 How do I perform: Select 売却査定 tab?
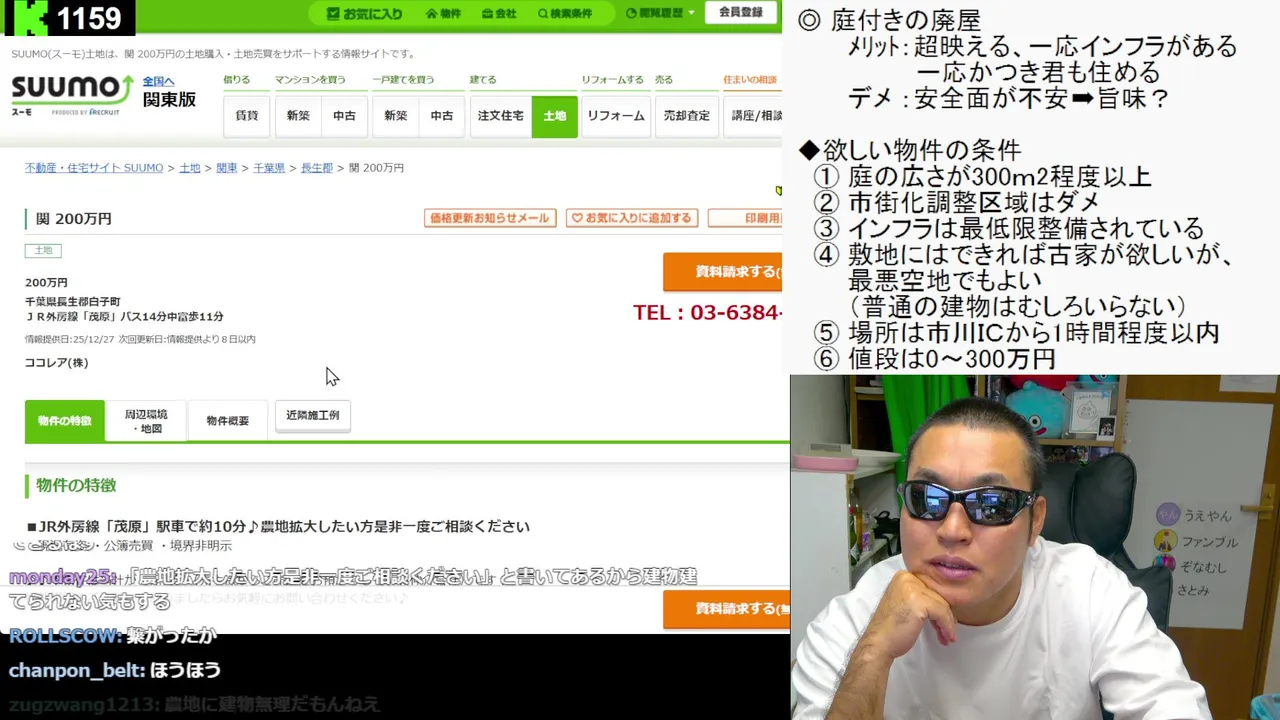pyautogui.click(x=687, y=116)
